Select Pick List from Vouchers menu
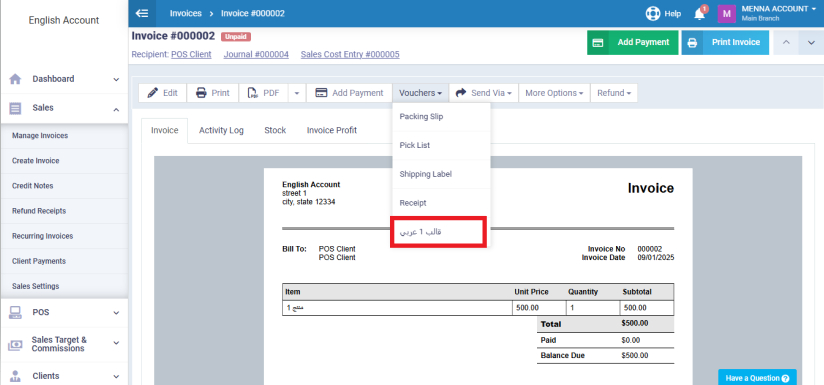This screenshot has height=385, width=824. [x=441, y=145]
